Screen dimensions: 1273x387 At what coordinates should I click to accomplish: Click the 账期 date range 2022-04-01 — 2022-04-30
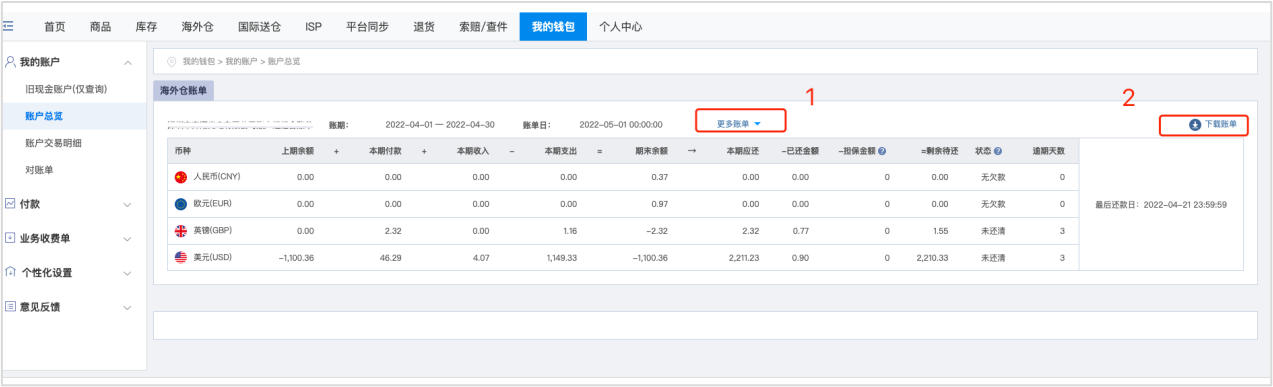tap(440, 125)
